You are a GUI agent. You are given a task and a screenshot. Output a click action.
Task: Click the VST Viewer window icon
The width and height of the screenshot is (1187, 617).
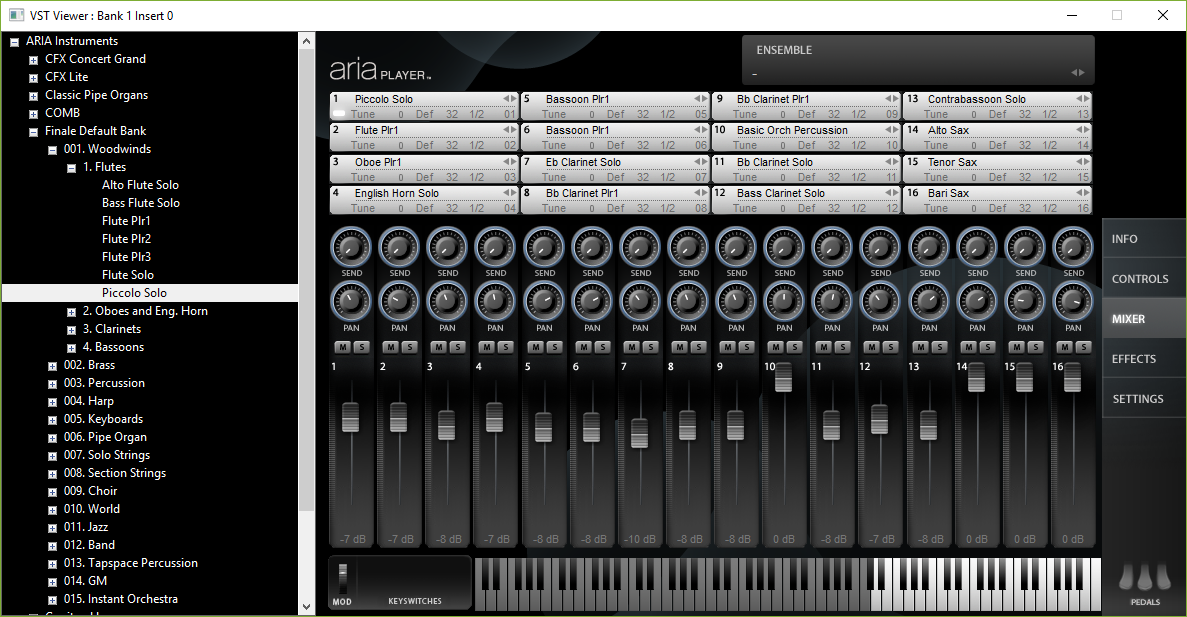(x=16, y=15)
